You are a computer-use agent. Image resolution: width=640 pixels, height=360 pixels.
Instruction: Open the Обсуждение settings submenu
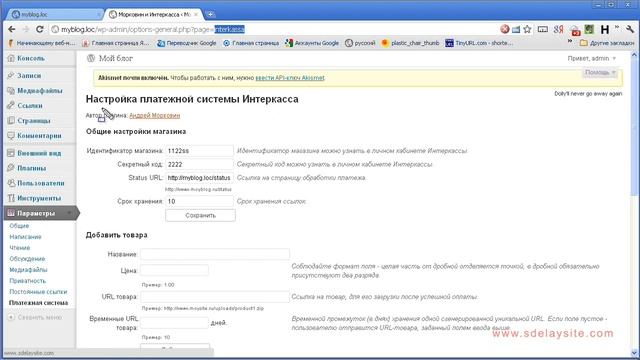coord(27,259)
